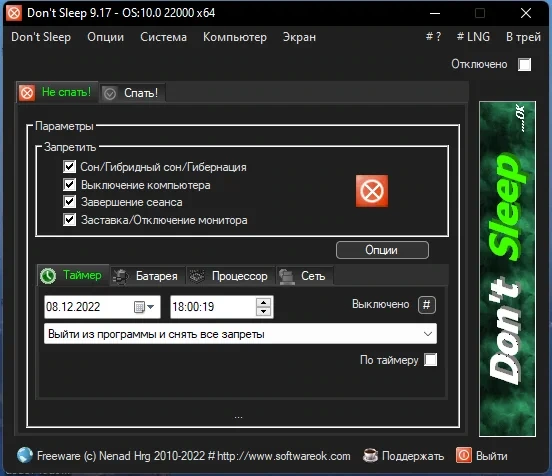The height and width of the screenshot is (476, 552).
Task: Expand the timer action dropdown list
Action: coord(428,334)
